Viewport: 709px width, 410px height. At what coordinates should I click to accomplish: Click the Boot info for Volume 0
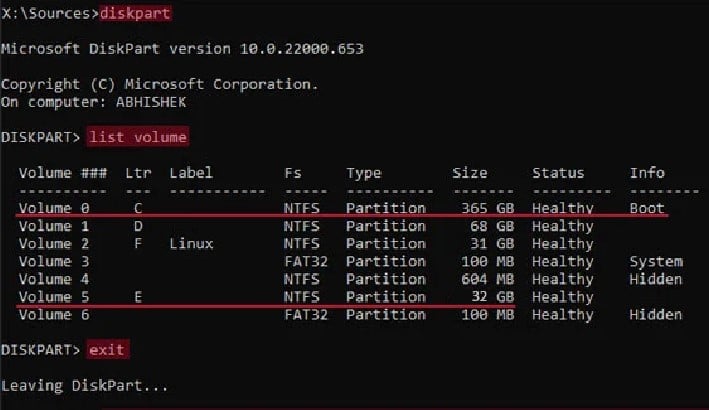point(647,208)
